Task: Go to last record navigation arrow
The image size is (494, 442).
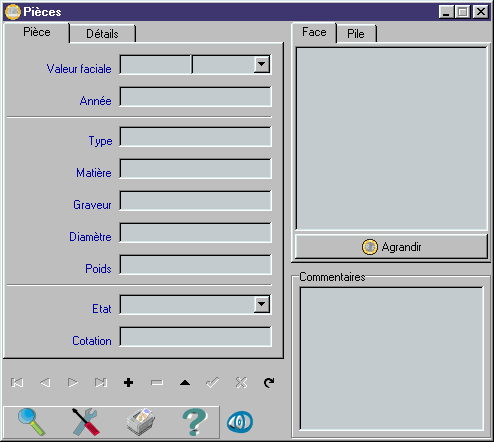Action: (x=101, y=382)
